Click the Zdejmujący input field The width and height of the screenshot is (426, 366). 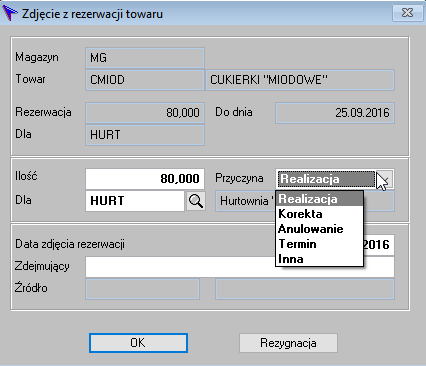coord(240,267)
